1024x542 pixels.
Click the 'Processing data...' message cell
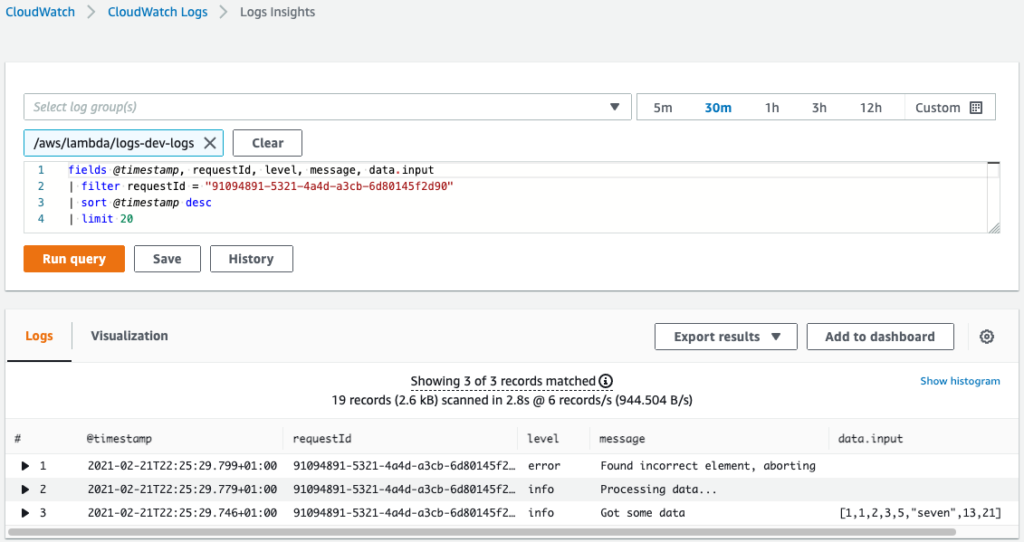tap(658, 489)
